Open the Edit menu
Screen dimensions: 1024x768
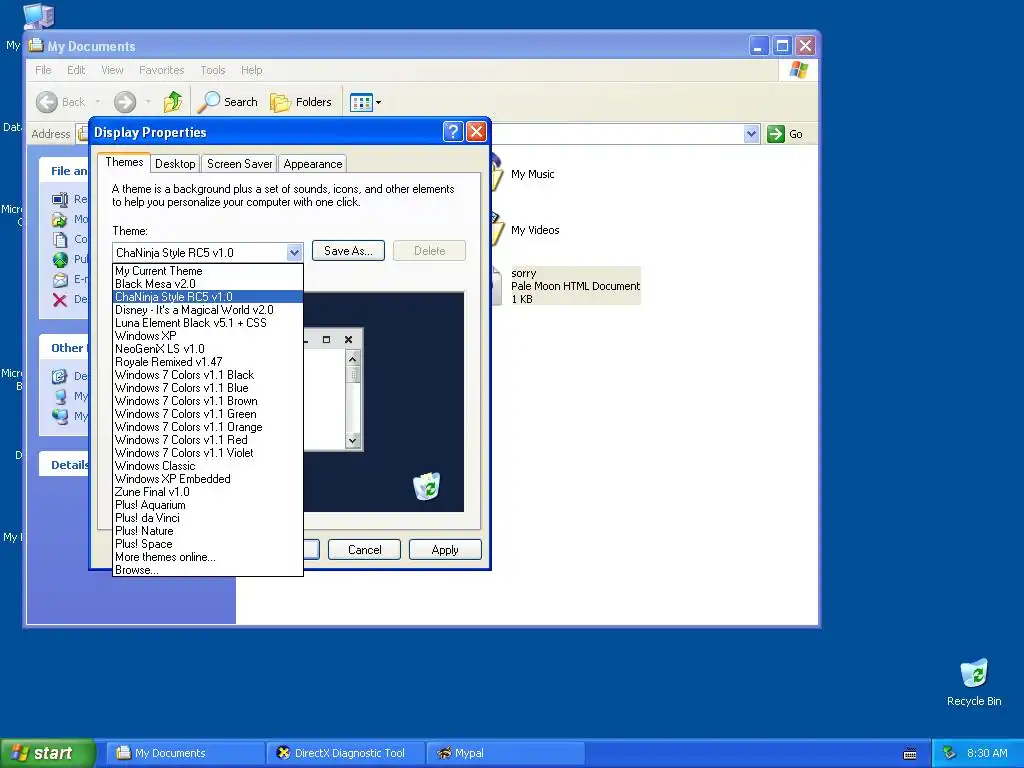[x=76, y=70]
